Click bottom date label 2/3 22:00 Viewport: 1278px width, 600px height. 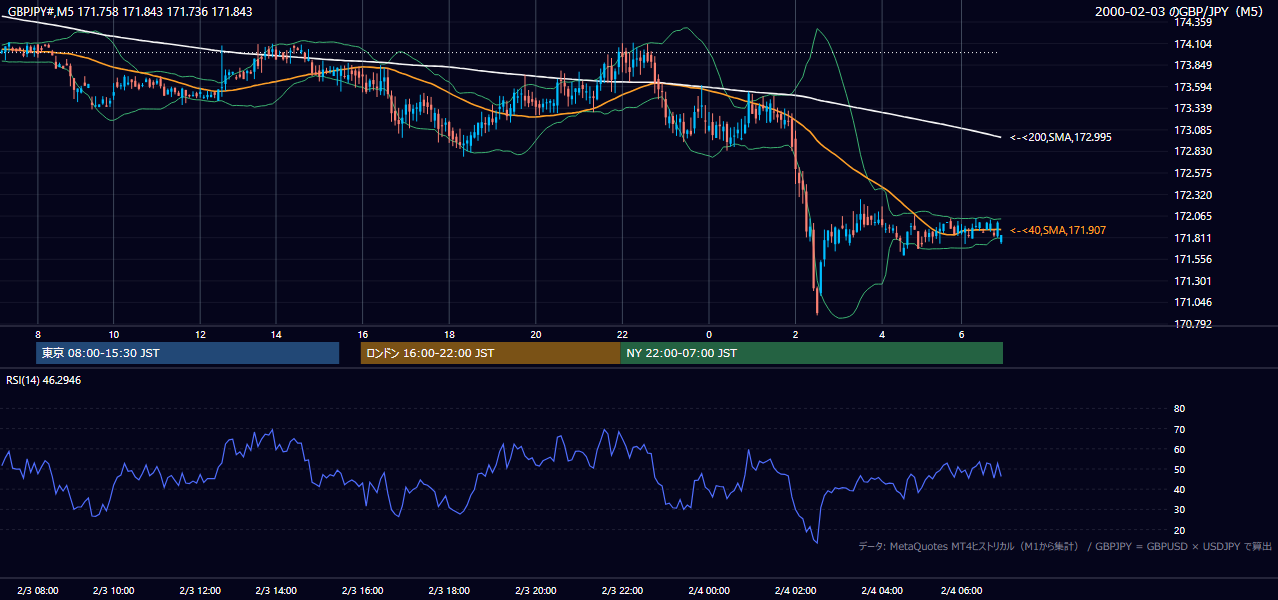click(x=621, y=590)
